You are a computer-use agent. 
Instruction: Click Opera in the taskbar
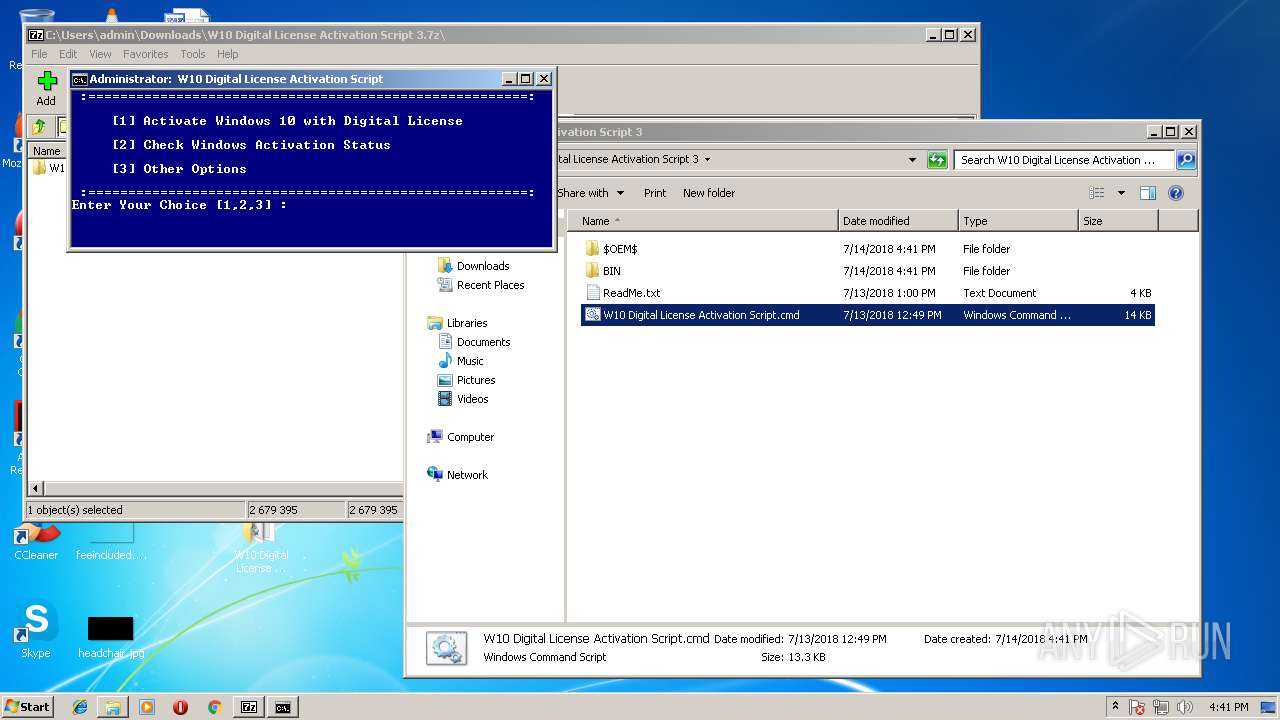[x=180, y=707]
